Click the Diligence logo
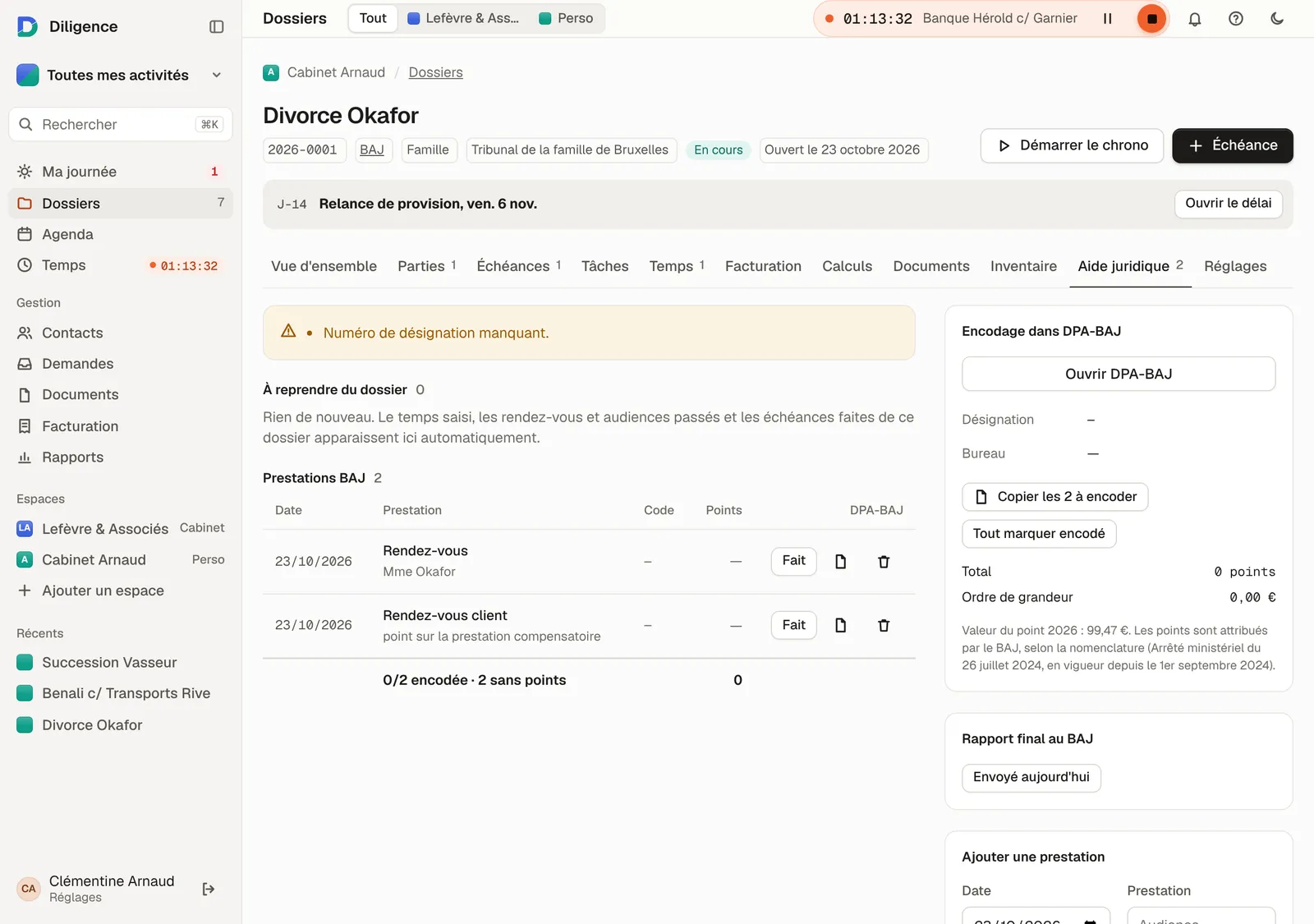This screenshot has height=924, width=1314. point(27,26)
